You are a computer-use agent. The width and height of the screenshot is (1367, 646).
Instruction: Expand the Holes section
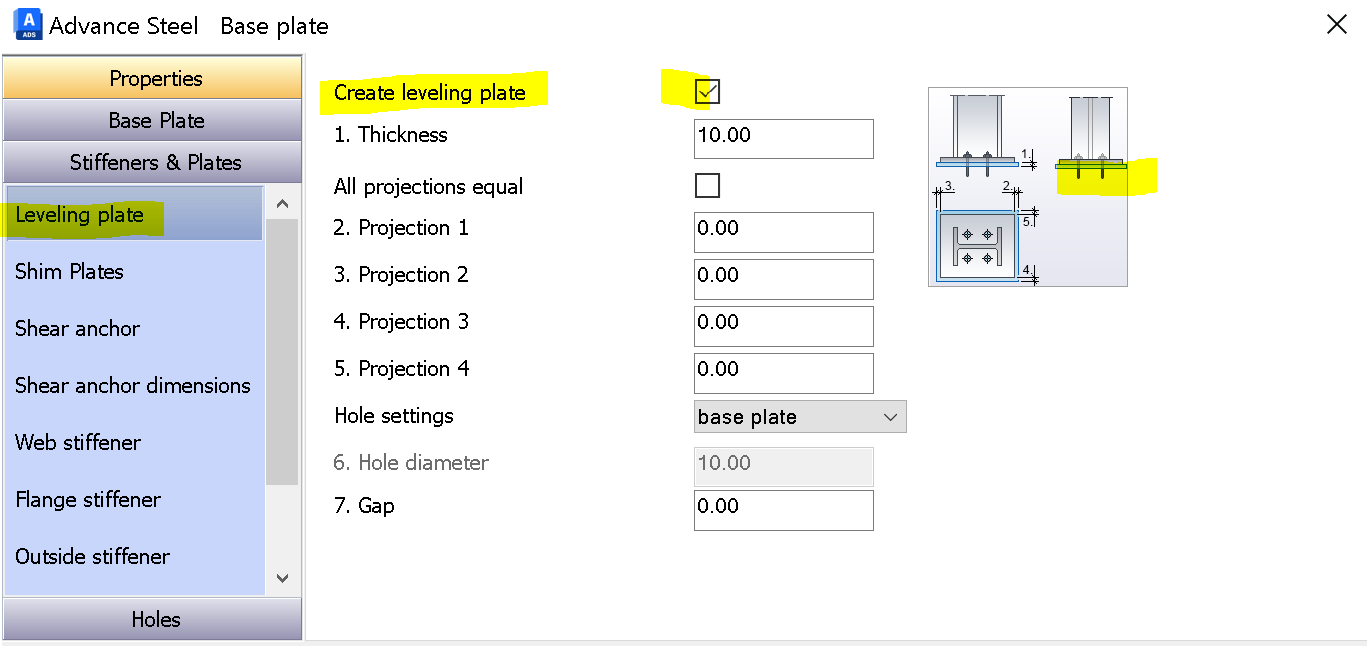pos(153,619)
